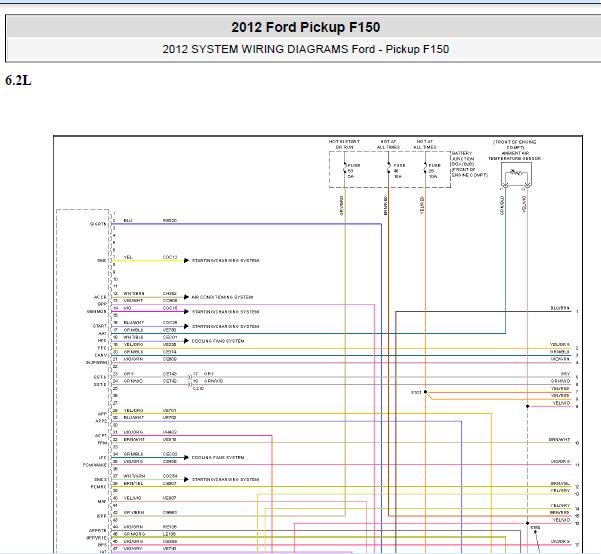Click the 'START' pin name on the connector
This screenshot has width=601, height=554.
click(x=100, y=326)
